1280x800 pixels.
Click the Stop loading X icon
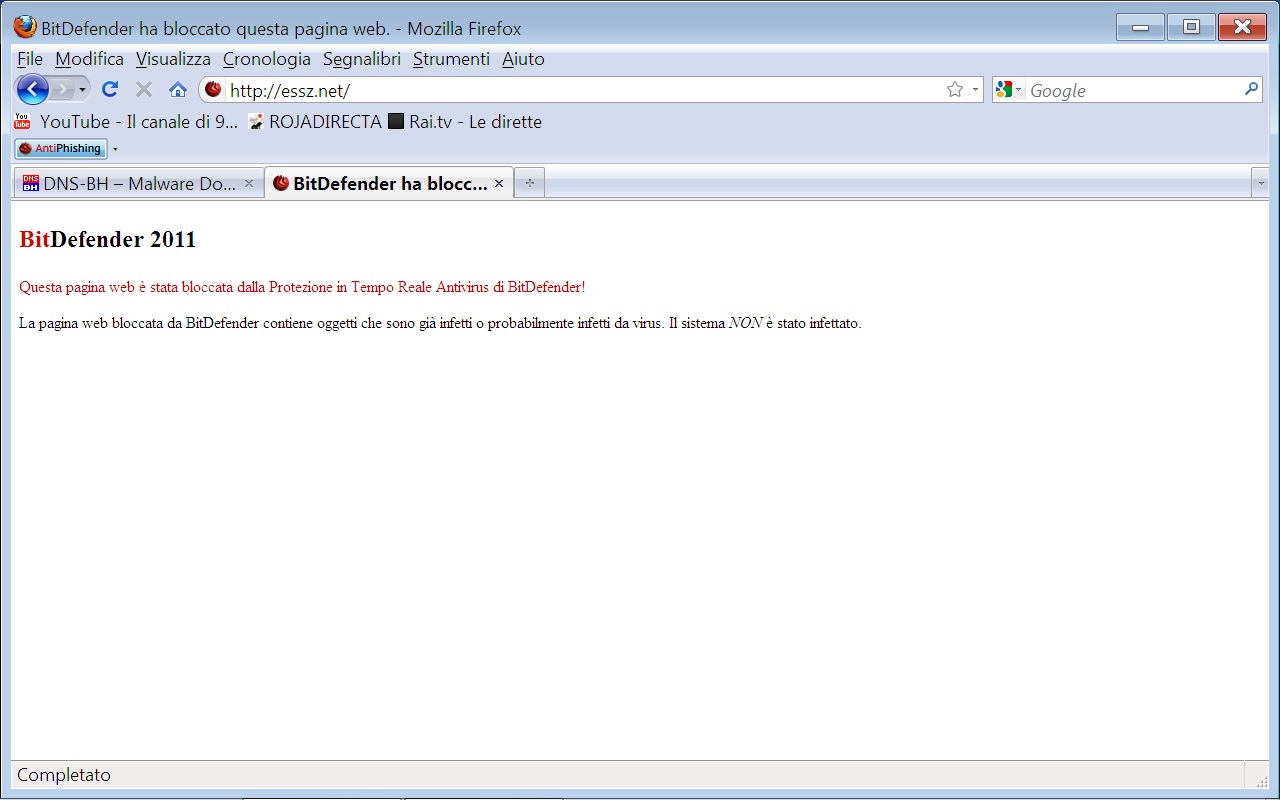[144, 90]
